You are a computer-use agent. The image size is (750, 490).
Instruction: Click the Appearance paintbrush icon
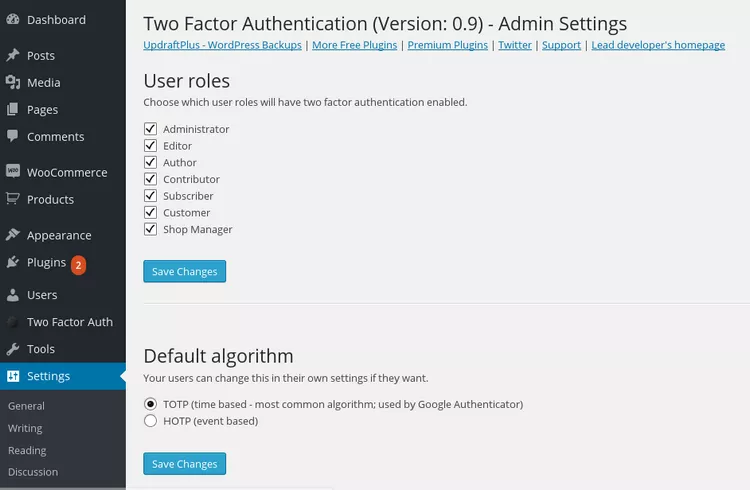[x=13, y=236]
